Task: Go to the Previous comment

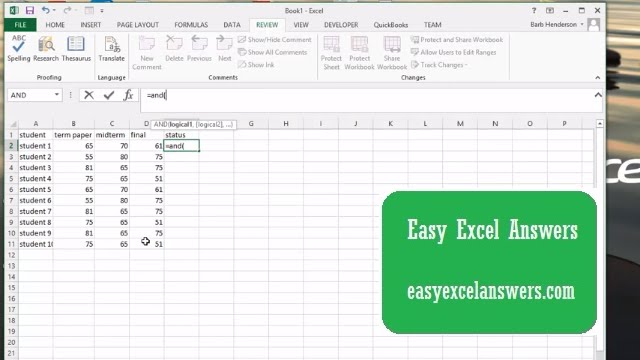Action: (199, 48)
